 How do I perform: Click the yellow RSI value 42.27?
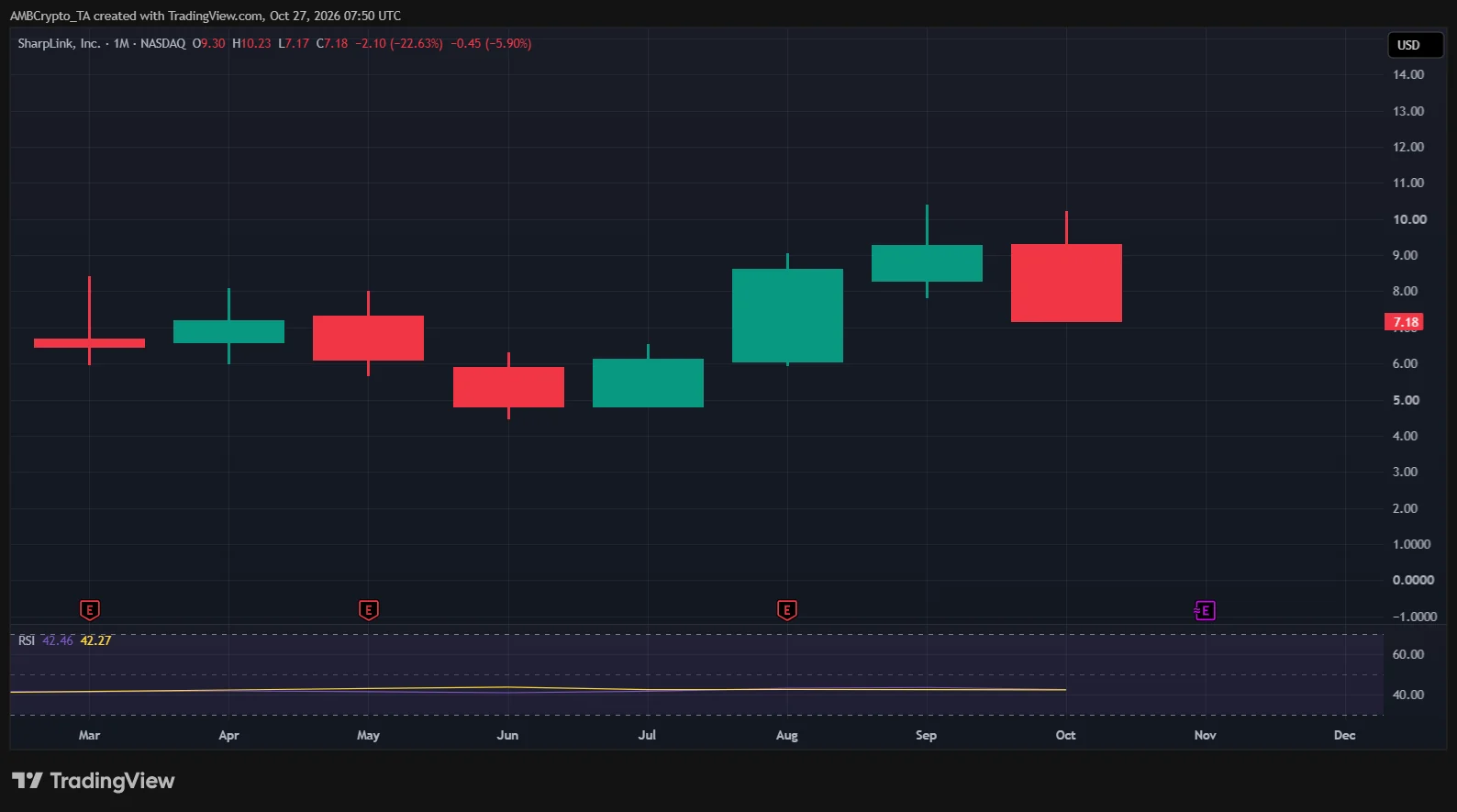tap(95, 640)
